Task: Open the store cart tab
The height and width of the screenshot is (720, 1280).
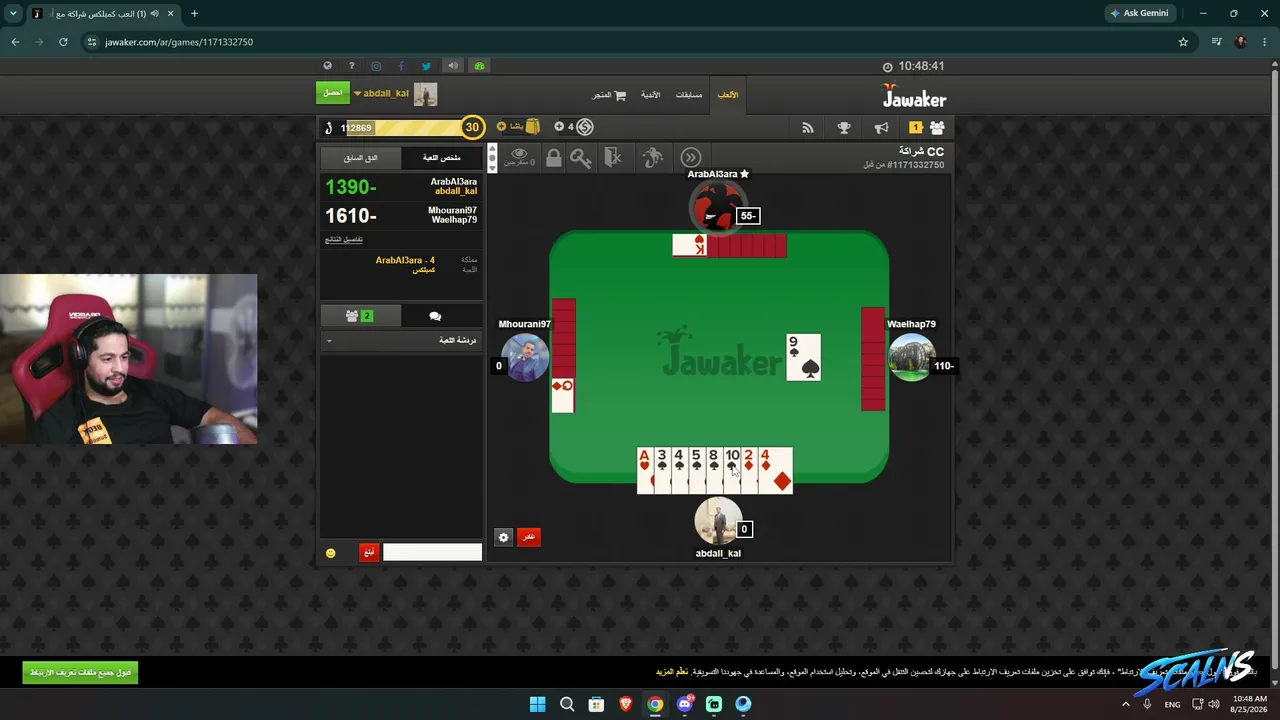Action: pyautogui.click(x=609, y=95)
